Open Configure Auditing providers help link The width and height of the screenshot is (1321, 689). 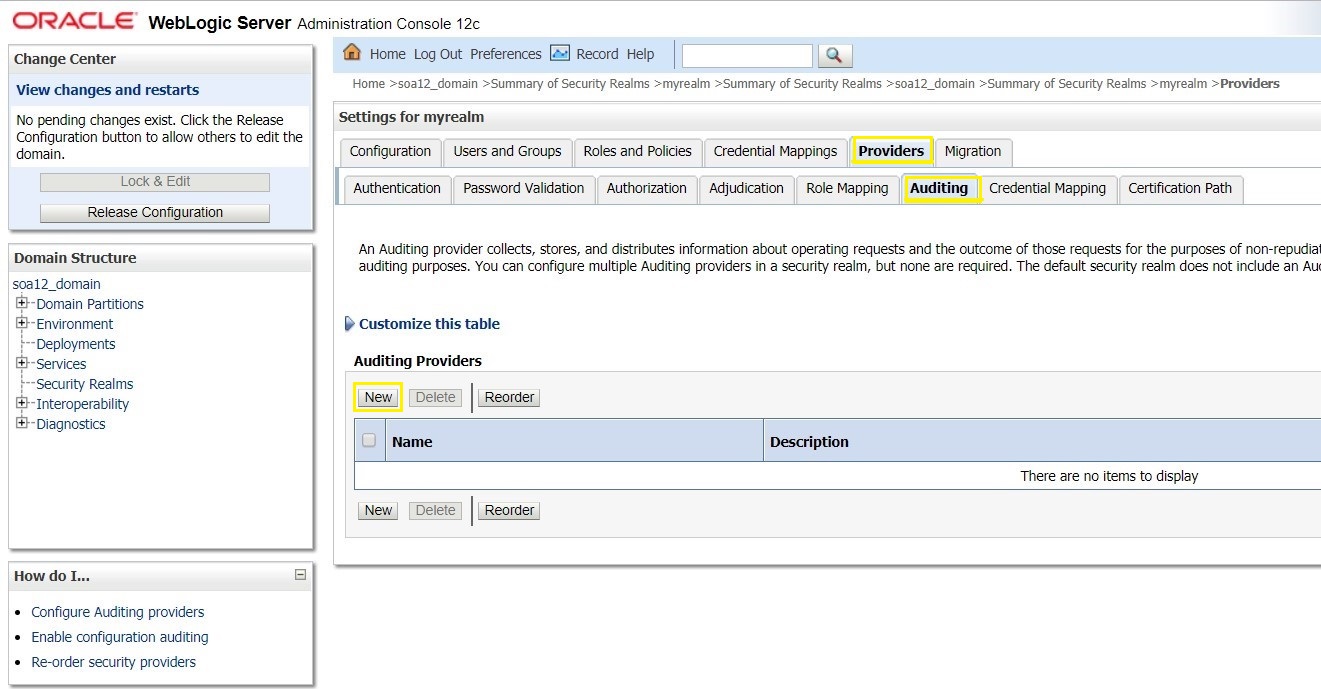click(x=117, y=612)
